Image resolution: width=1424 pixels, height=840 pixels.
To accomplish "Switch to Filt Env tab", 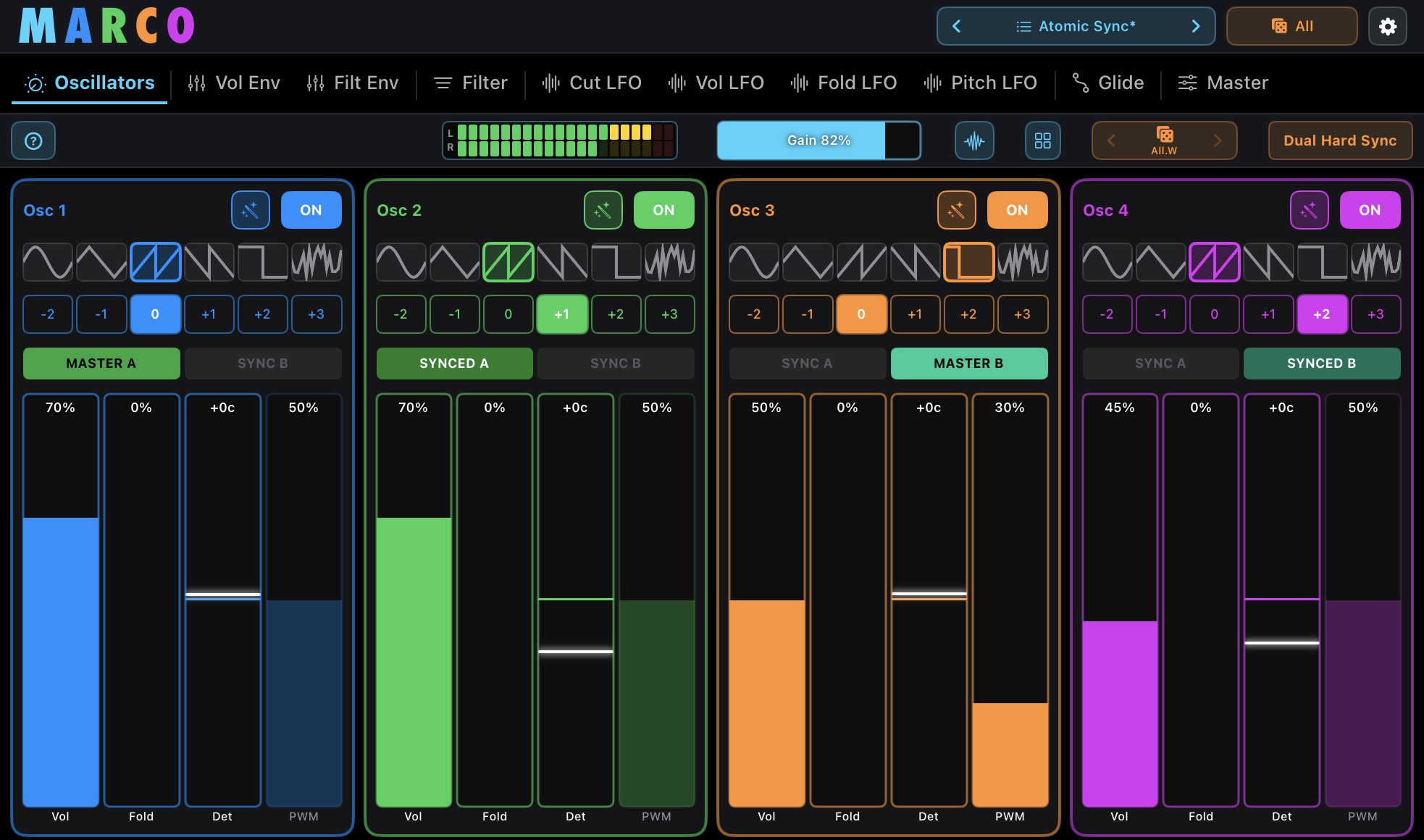I will click(x=352, y=83).
